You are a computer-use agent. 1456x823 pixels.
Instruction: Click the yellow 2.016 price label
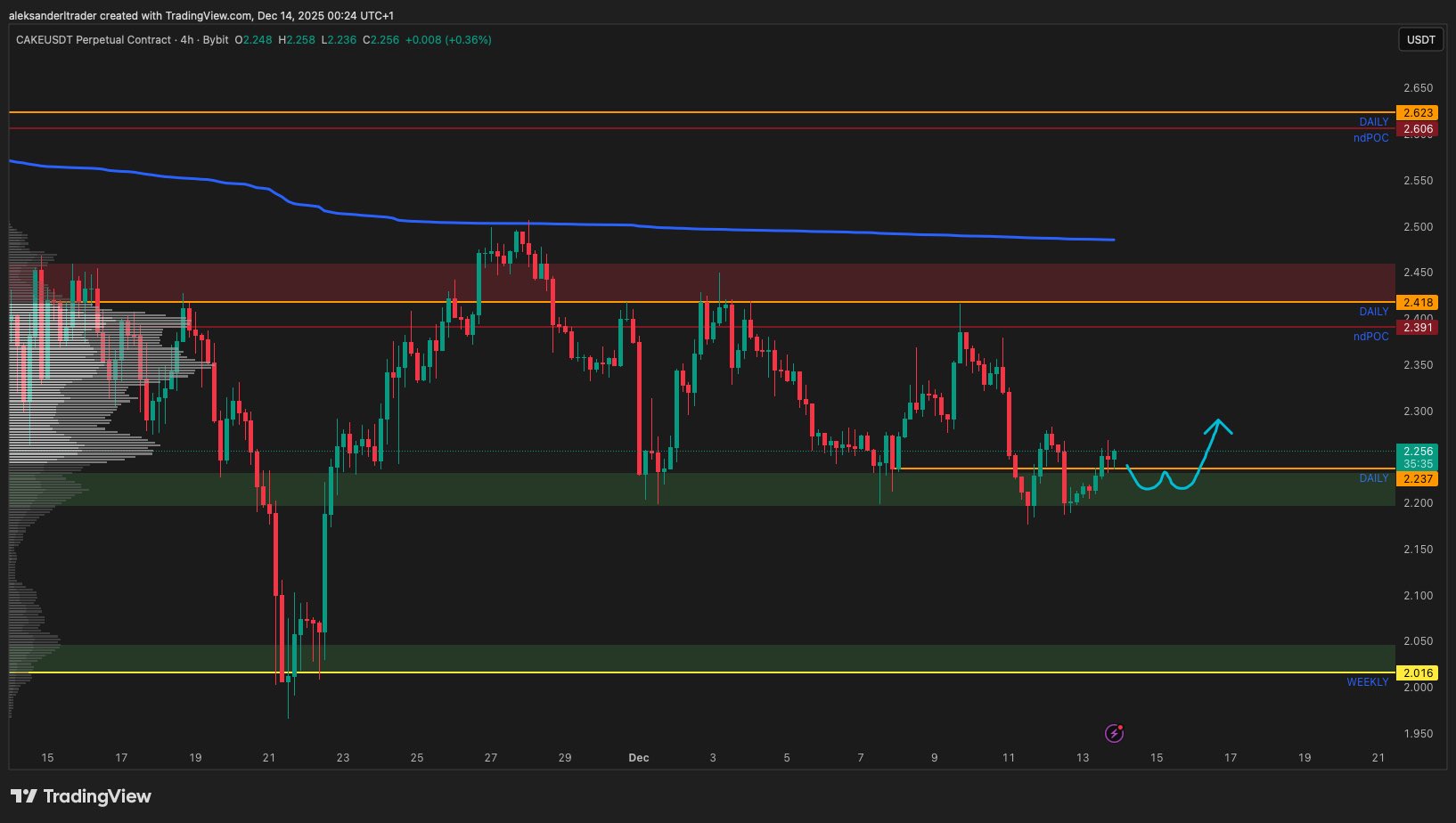1418,672
